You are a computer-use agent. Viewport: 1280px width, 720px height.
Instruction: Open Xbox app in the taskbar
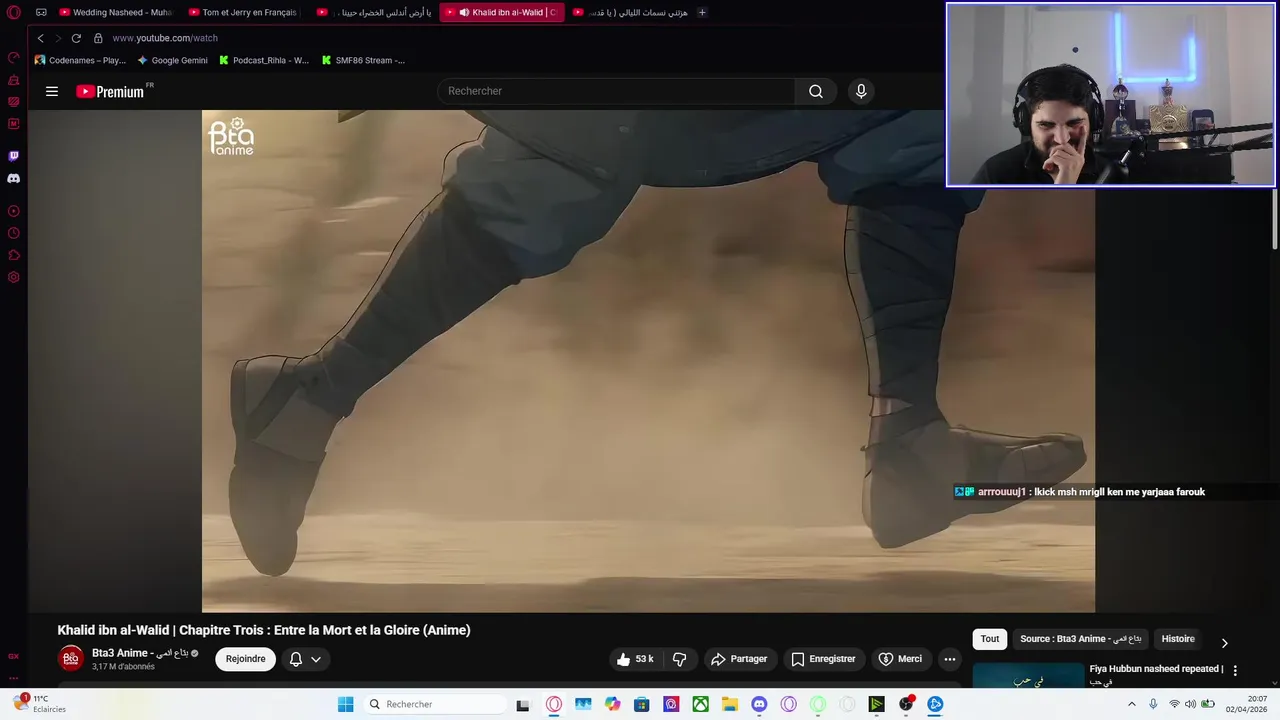pyautogui.click(x=701, y=704)
